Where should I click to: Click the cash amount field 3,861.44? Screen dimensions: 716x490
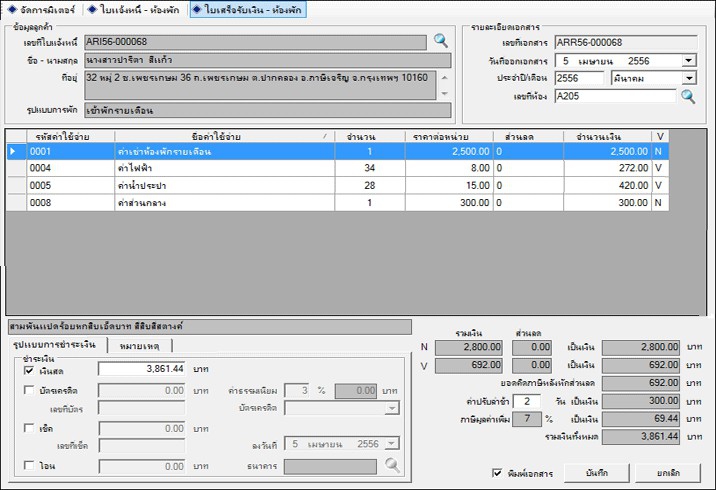[142, 369]
